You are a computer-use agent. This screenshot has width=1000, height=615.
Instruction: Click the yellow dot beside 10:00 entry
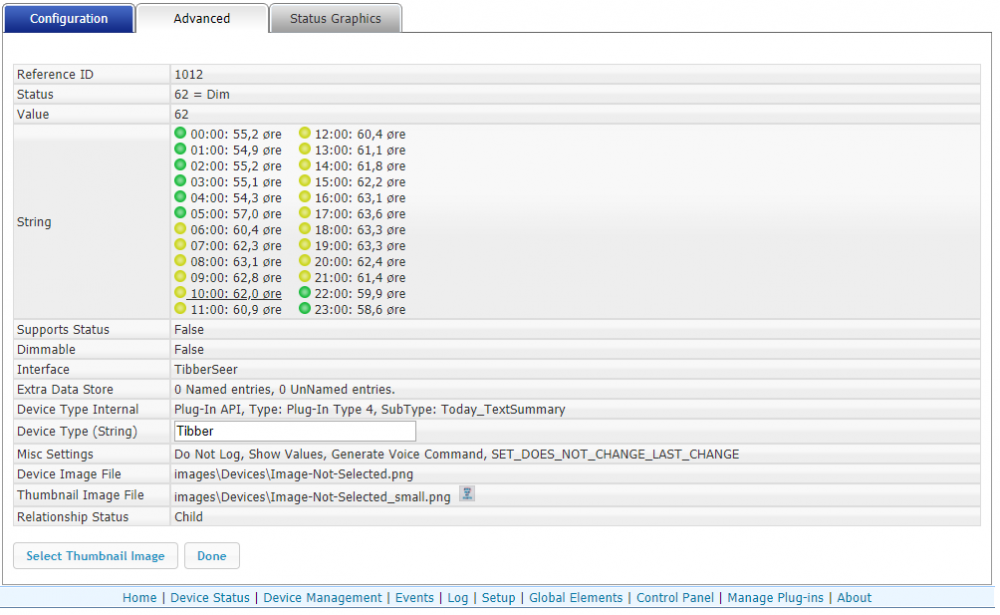tap(180, 293)
